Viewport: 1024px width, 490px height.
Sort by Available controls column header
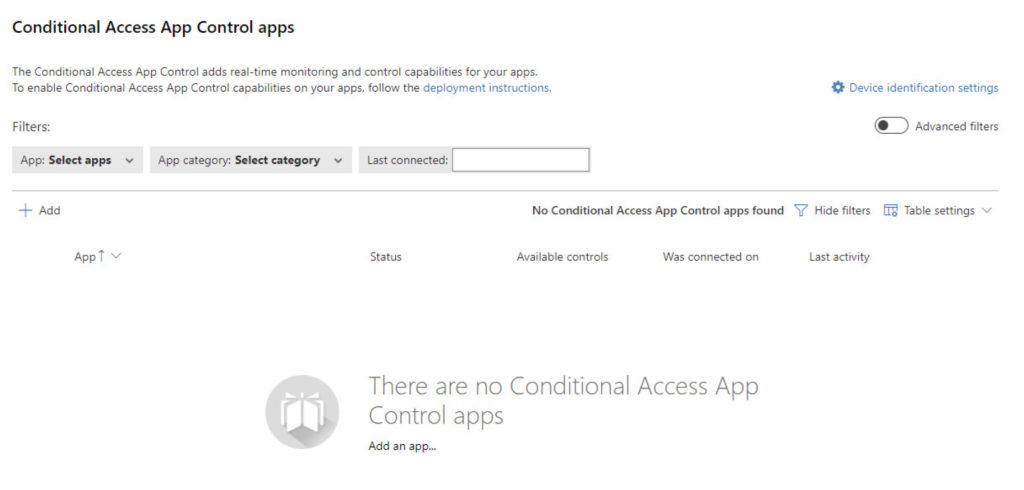(x=562, y=257)
